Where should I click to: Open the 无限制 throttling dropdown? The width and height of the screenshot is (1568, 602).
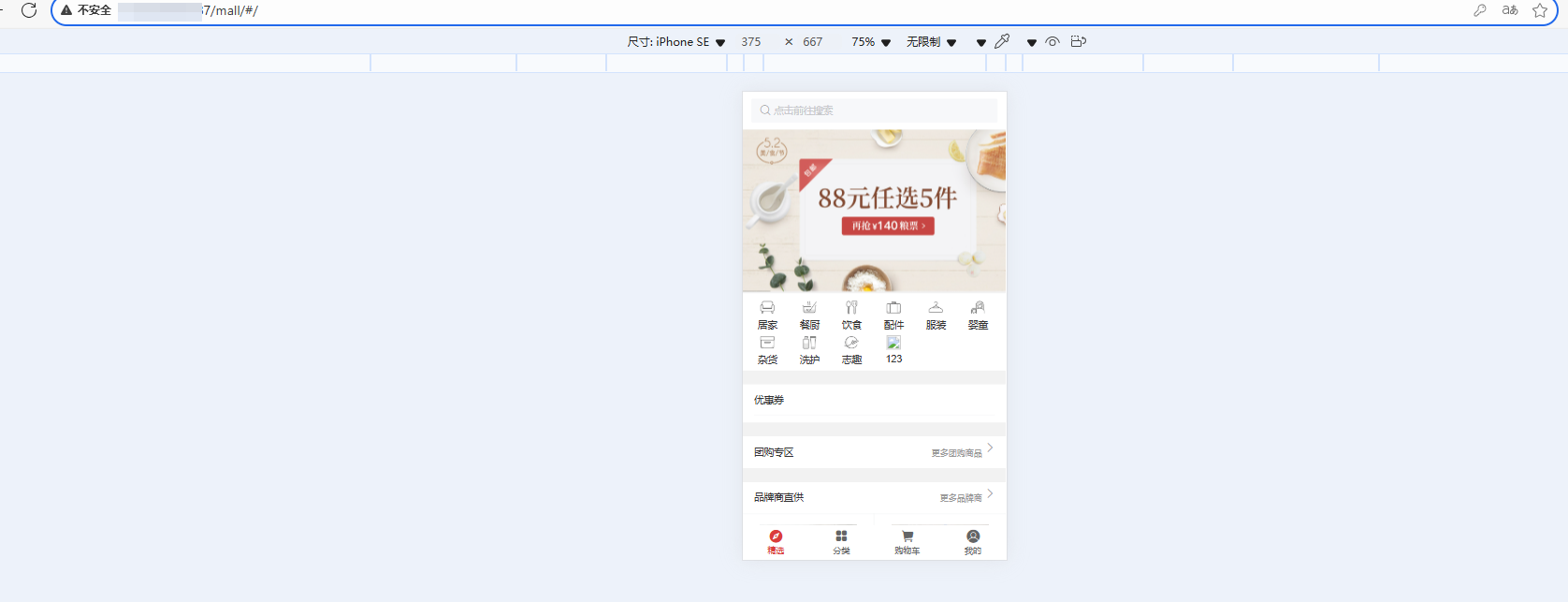(x=931, y=42)
